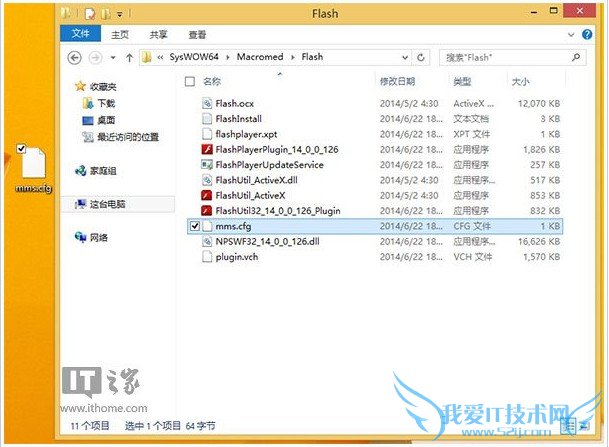Sort by 类型 column header
Viewport: 609px width, 447px height.
point(462,81)
